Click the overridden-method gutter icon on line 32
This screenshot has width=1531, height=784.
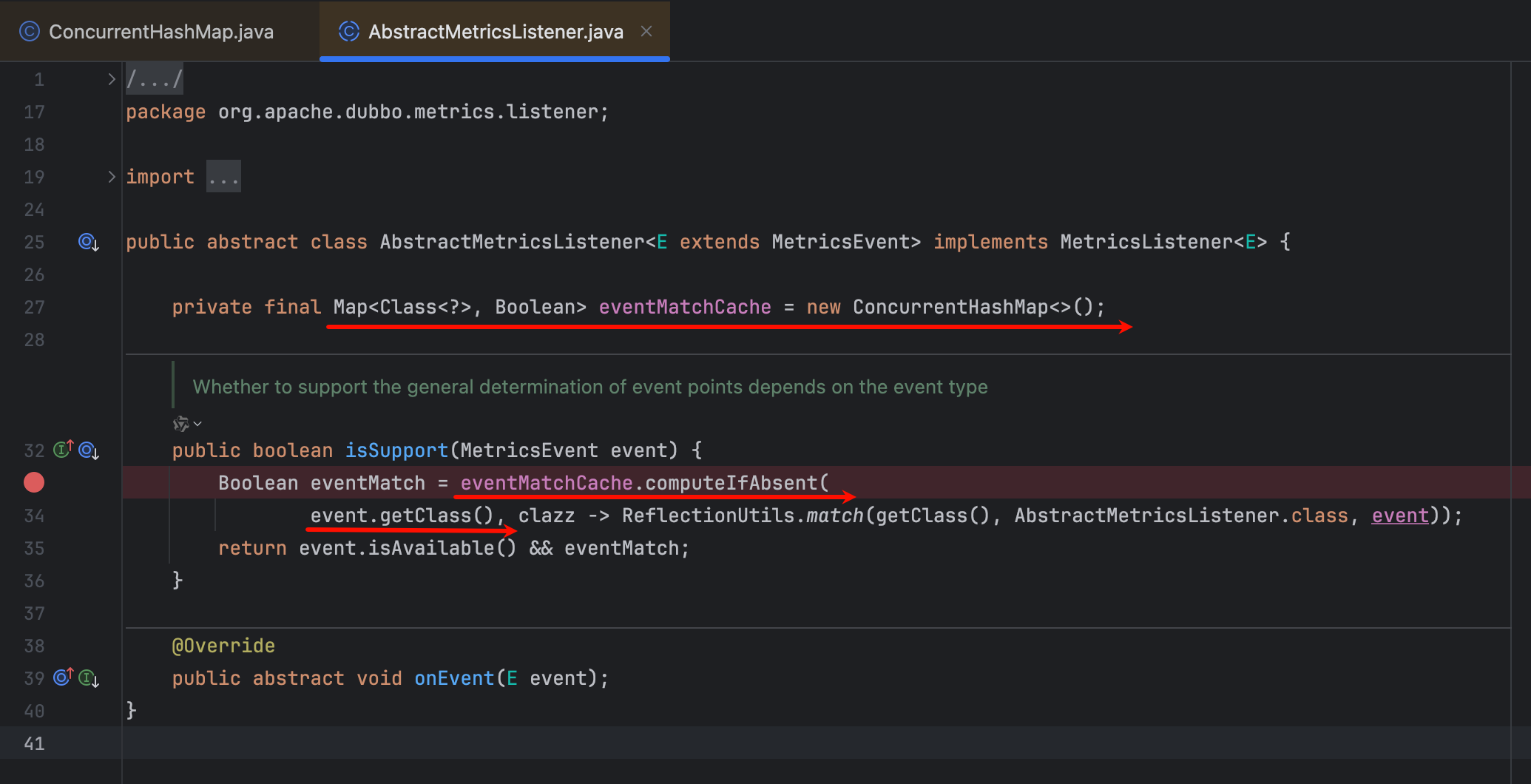(x=89, y=450)
